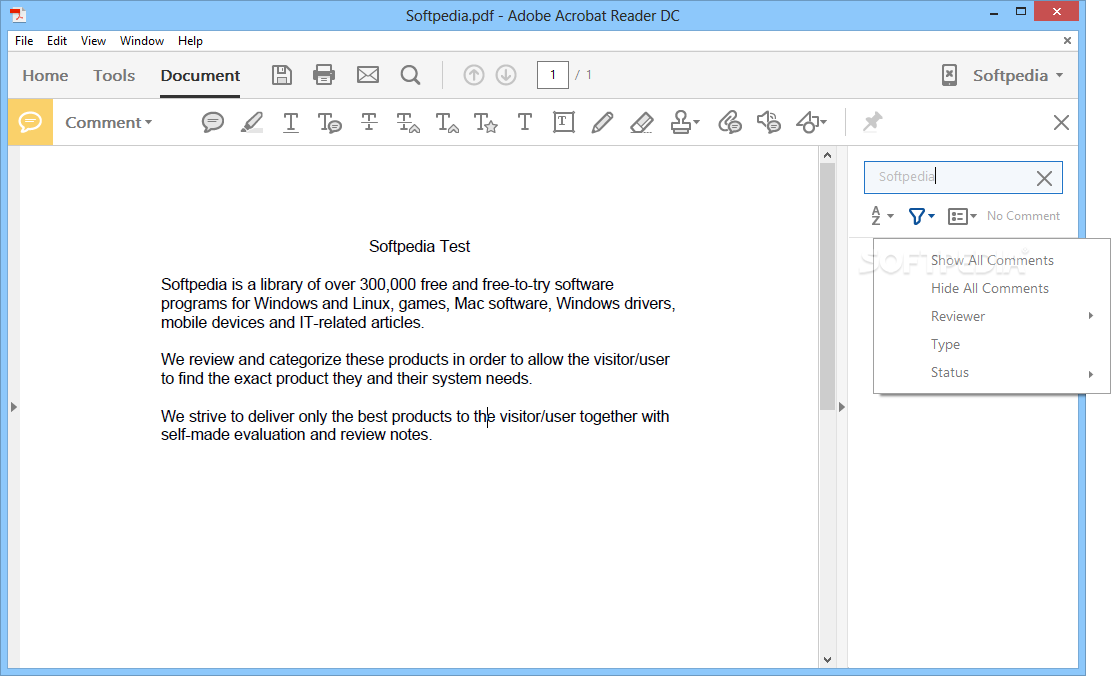The image size is (1111, 676).
Task: Click the yellow Comment bubble icon
Action: pos(30,123)
